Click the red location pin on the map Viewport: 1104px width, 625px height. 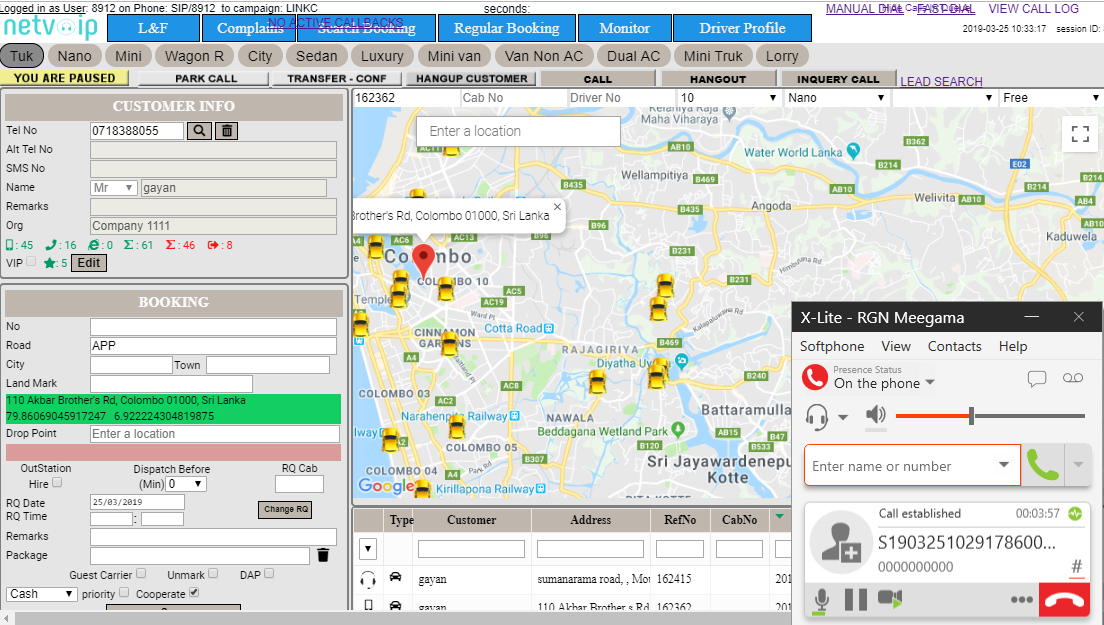point(423,261)
